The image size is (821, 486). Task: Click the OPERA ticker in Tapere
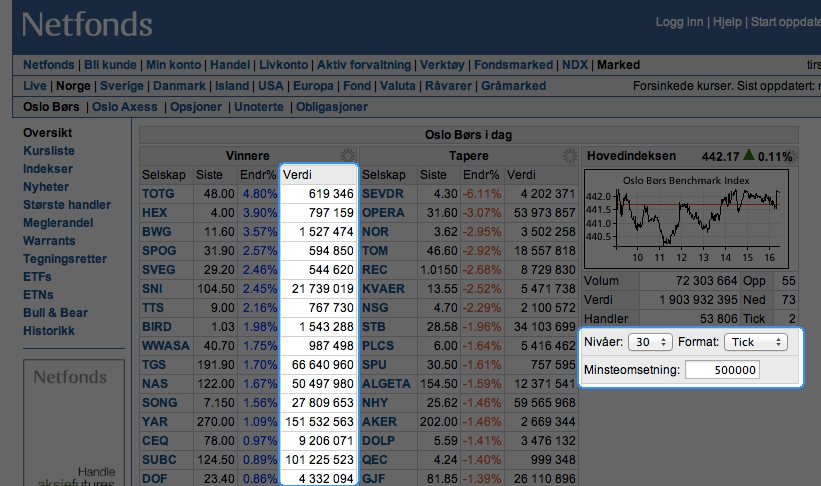[383, 213]
